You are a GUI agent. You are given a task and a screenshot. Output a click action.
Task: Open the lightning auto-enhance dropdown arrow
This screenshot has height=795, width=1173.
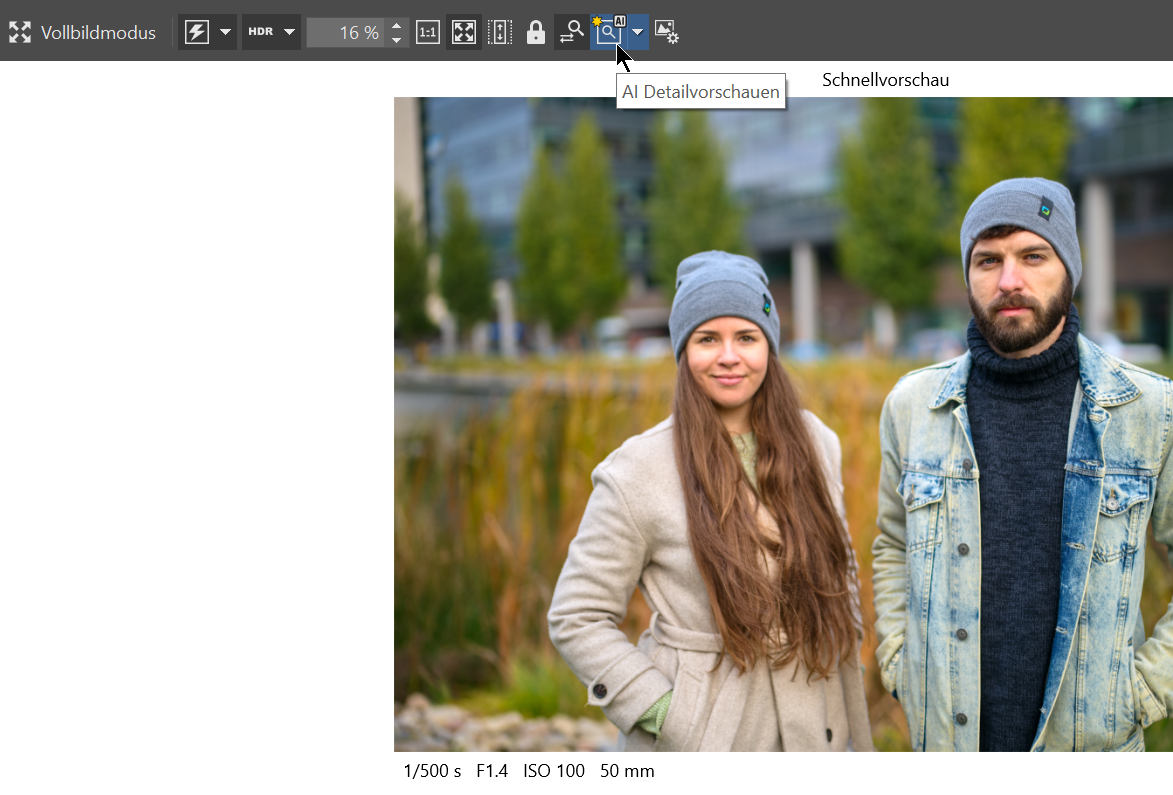coord(225,32)
